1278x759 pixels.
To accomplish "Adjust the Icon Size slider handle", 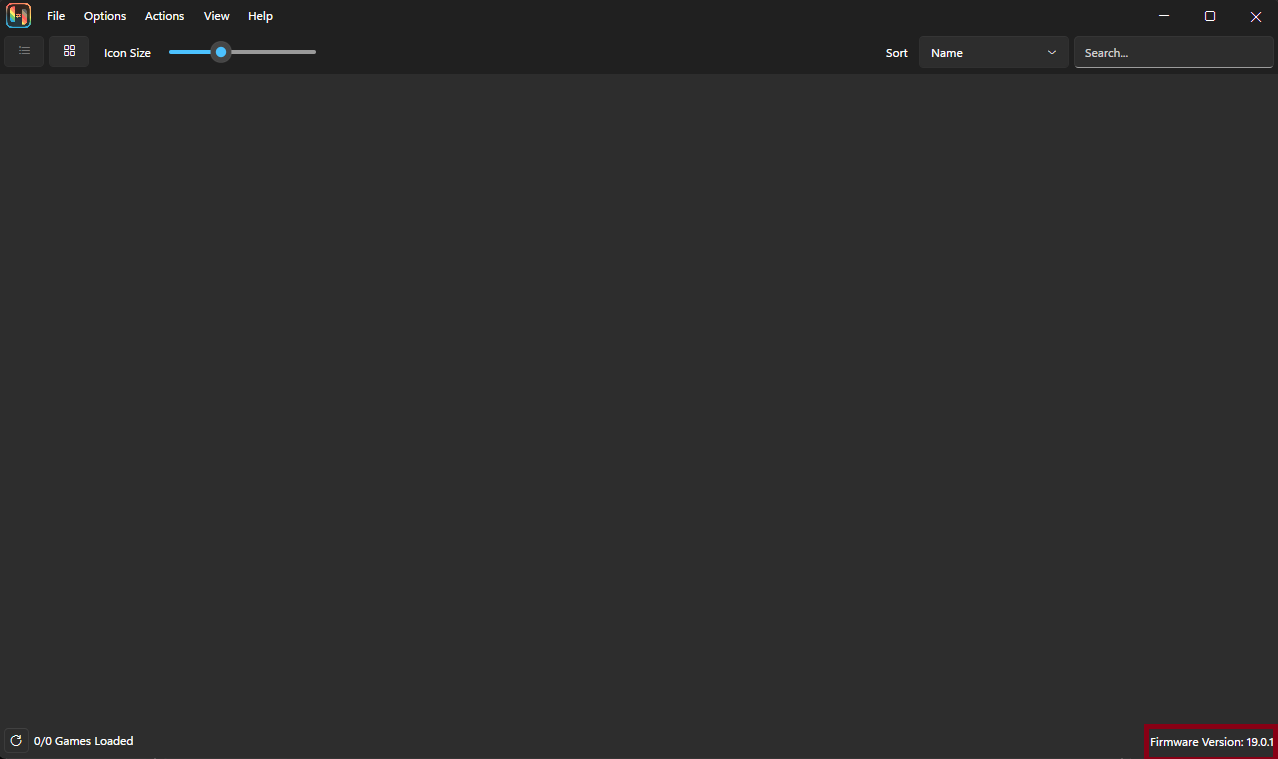I will point(221,52).
